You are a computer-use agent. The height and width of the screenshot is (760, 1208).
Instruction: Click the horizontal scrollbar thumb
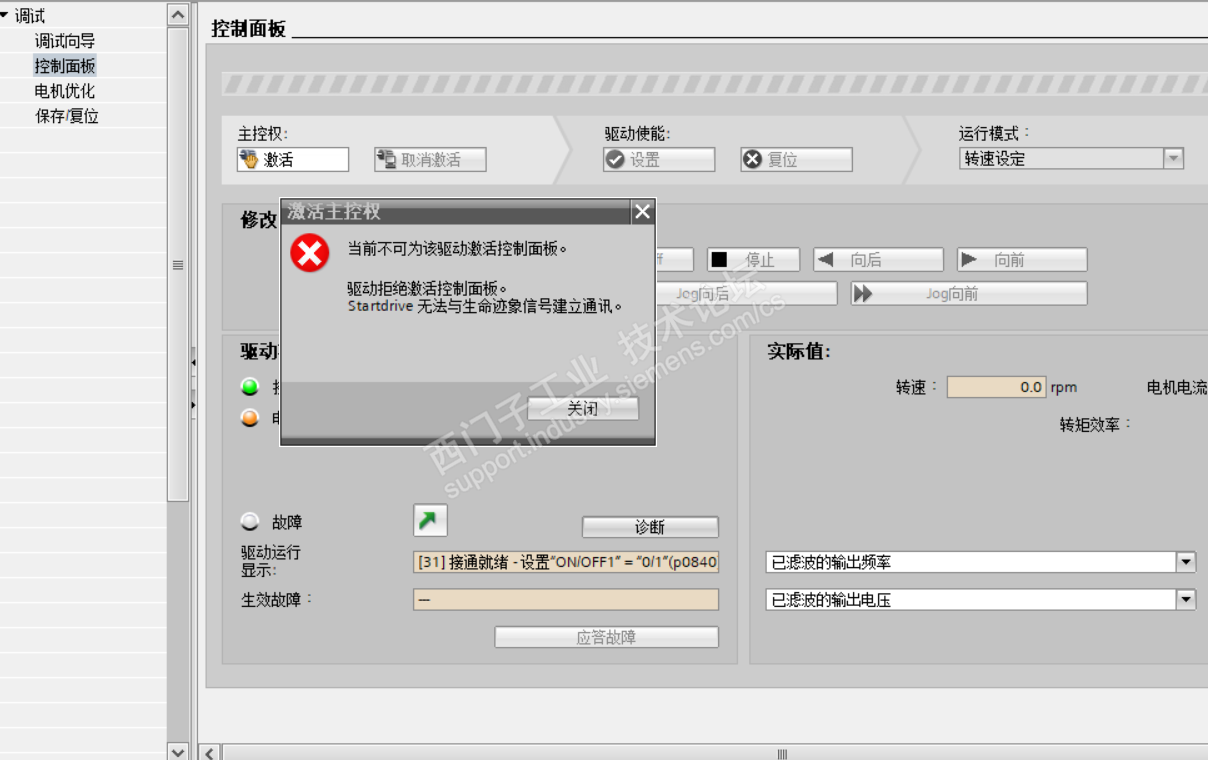[783, 752]
